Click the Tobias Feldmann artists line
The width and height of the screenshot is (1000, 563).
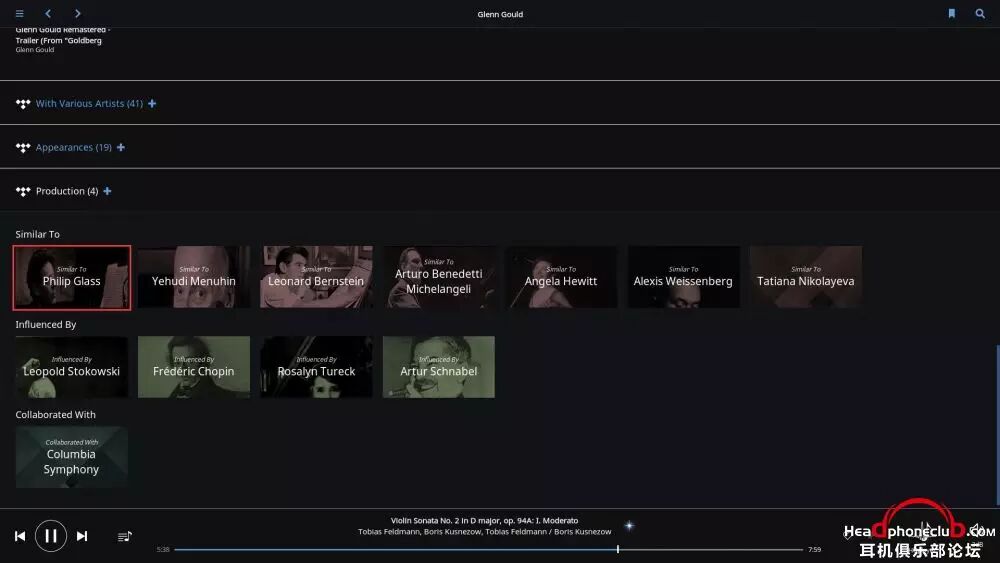[485, 532]
